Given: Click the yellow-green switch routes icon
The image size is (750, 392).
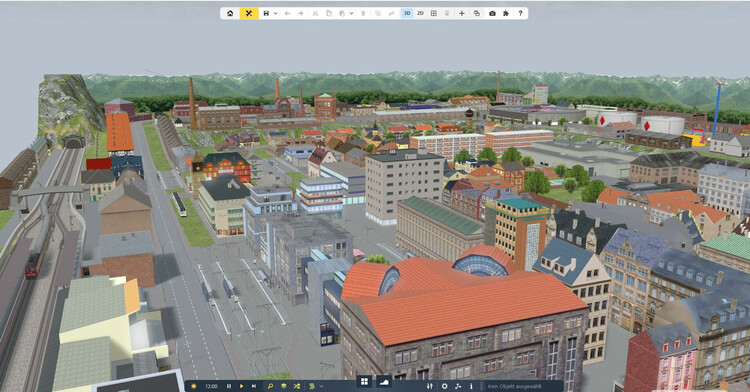Looking at the screenshot, I should 297,386.
